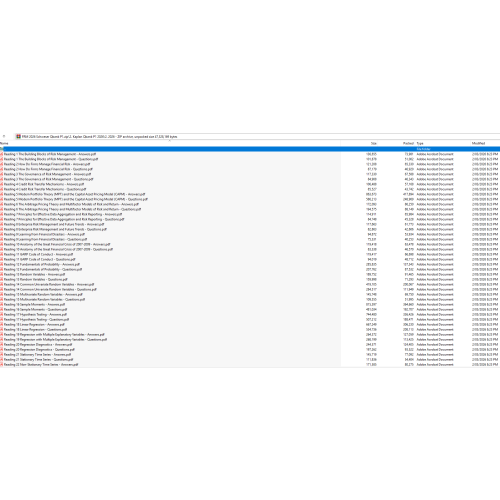Click PDF icon of Reading 21 Stationary Time Series Answers
The height and width of the screenshot is (500, 500).
coord(2,354)
